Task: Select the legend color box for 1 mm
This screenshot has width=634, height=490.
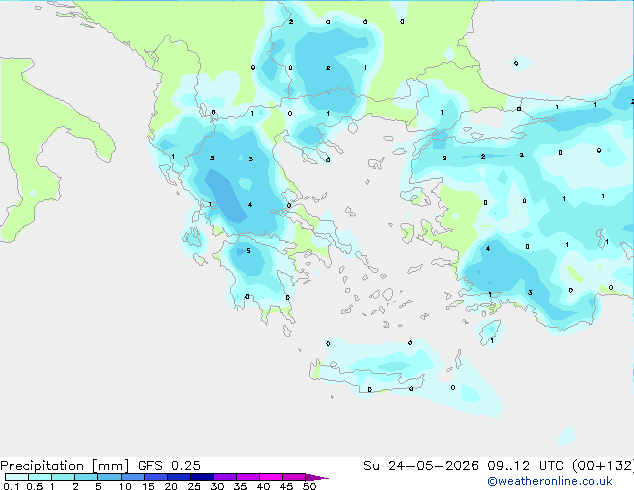Action: (63, 477)
